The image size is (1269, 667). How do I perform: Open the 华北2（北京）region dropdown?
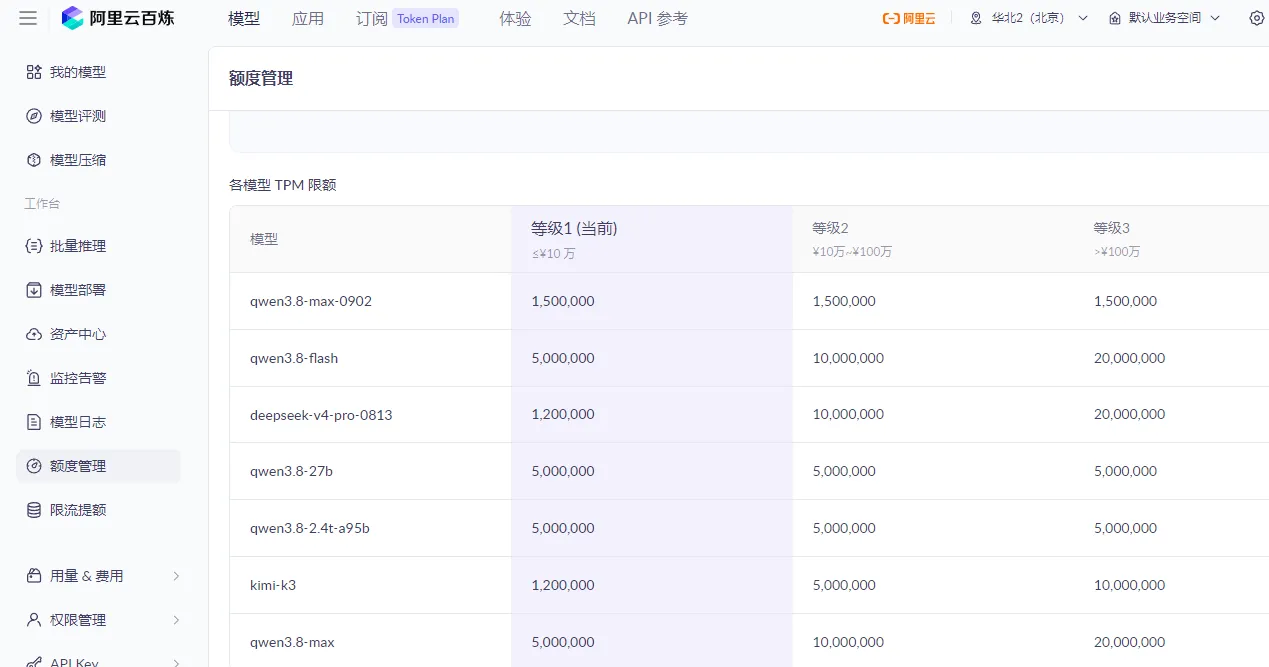pos(1029,18)
